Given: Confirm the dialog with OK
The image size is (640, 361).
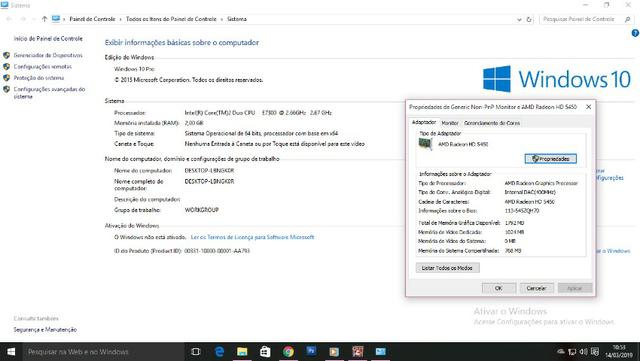Looking at the screenshot, I should pyautogui.click(x=499, y=288).
